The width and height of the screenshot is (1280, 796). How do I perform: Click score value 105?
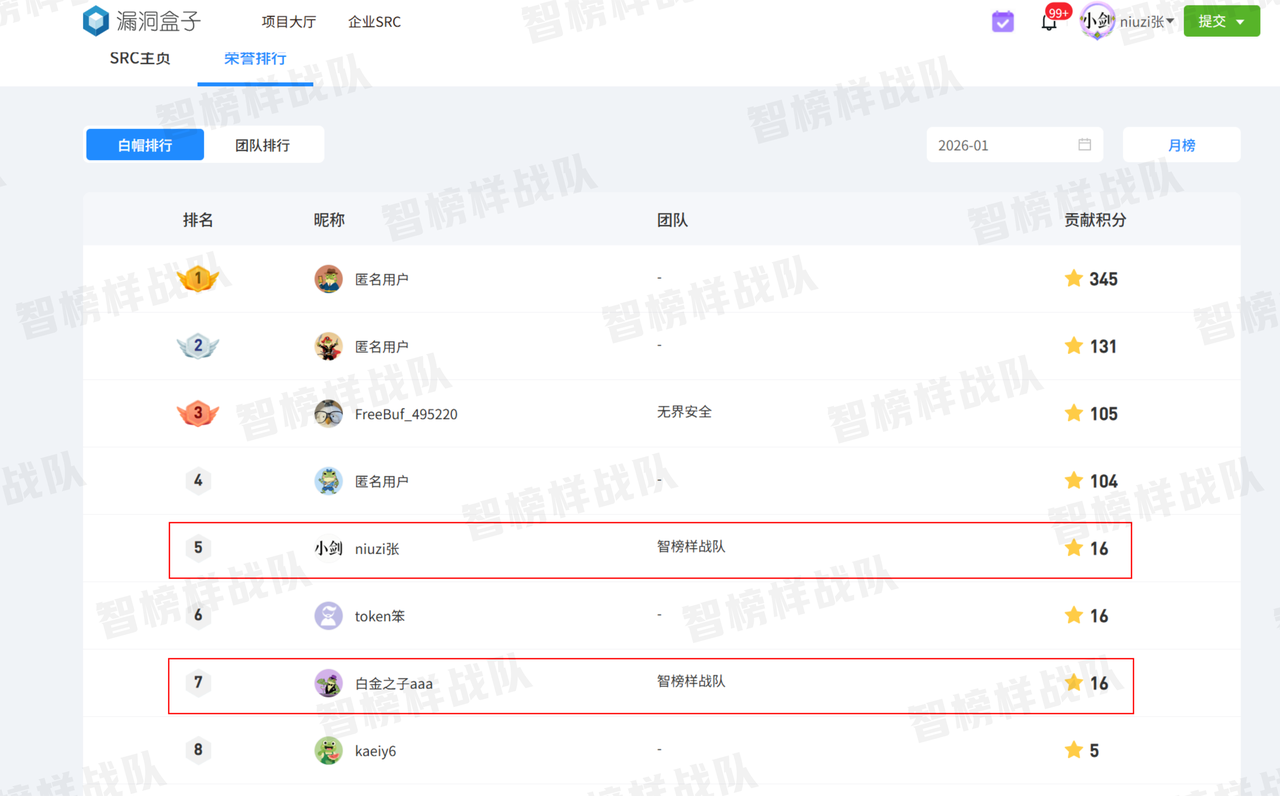coord(1104,414)
